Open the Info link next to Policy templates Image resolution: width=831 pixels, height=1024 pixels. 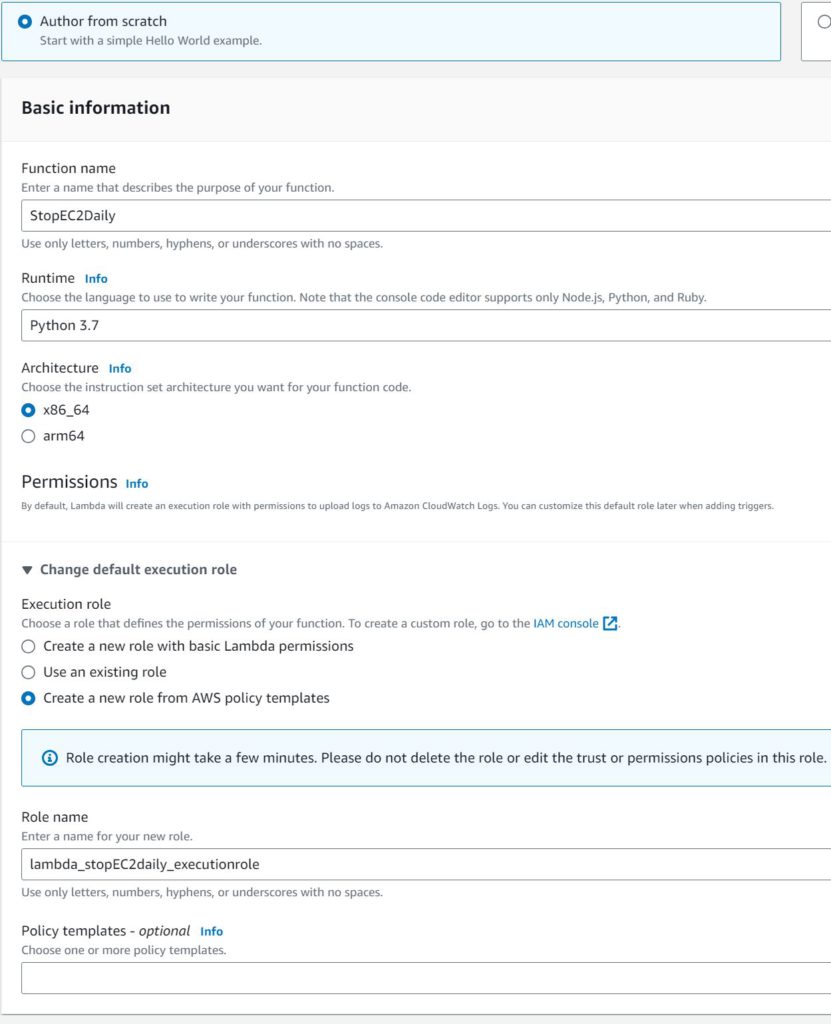(x=212, y=931)
